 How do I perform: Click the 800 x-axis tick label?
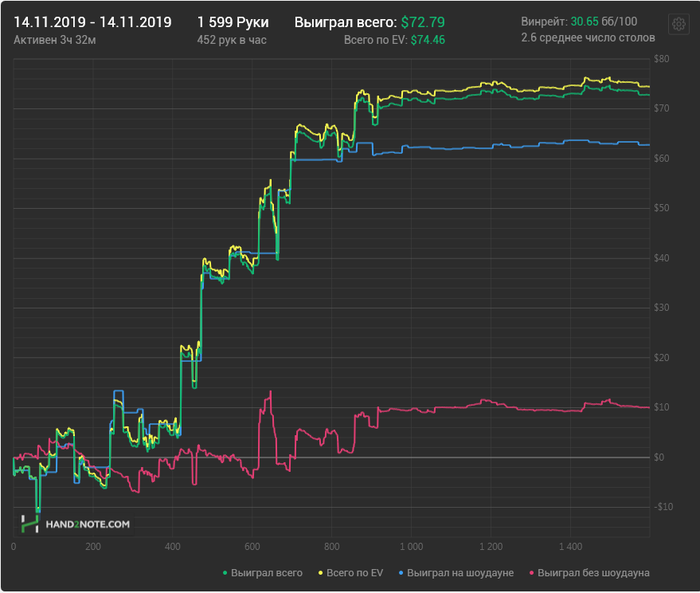(332, 547)
